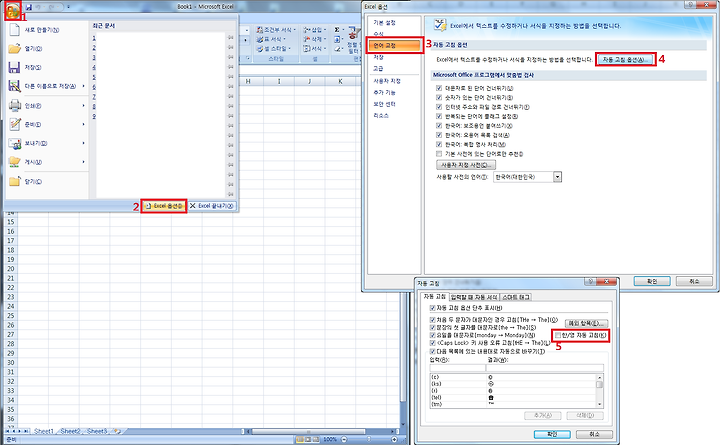The image size is (720, 445).
Task: Click the Zoom in plus button
Action: 394,439
